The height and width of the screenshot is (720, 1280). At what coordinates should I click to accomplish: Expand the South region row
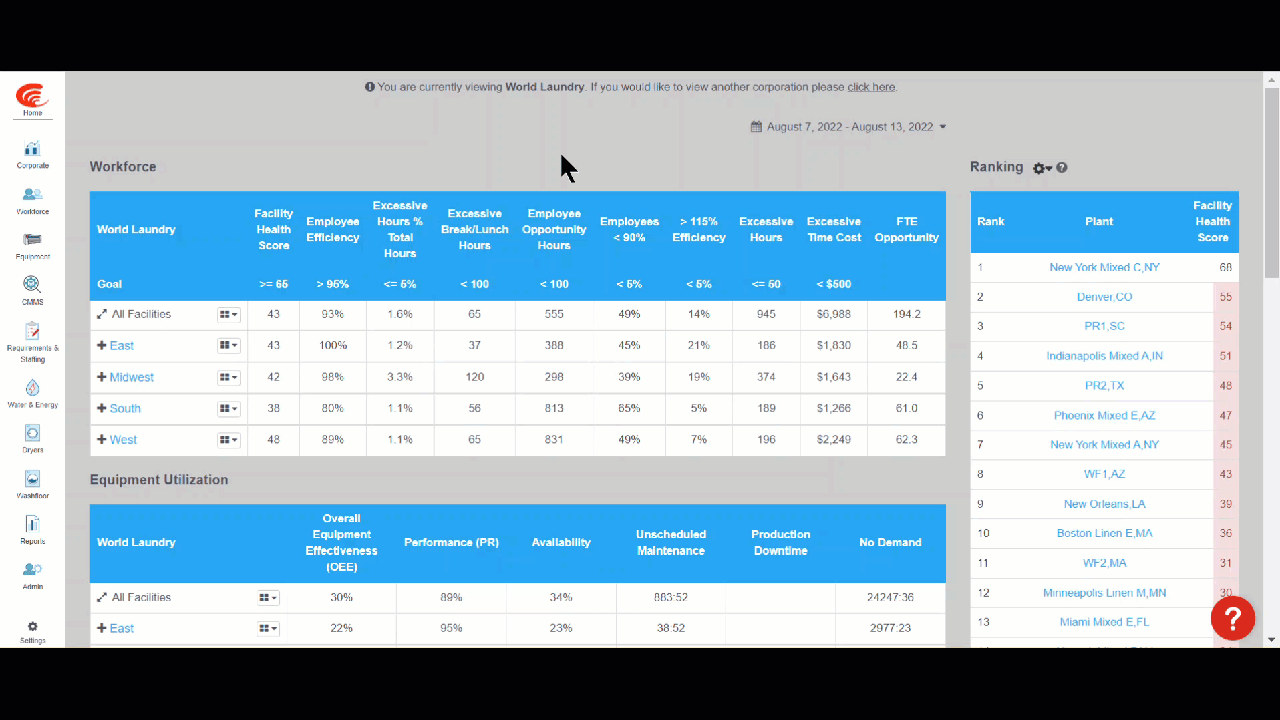[102, 409]
